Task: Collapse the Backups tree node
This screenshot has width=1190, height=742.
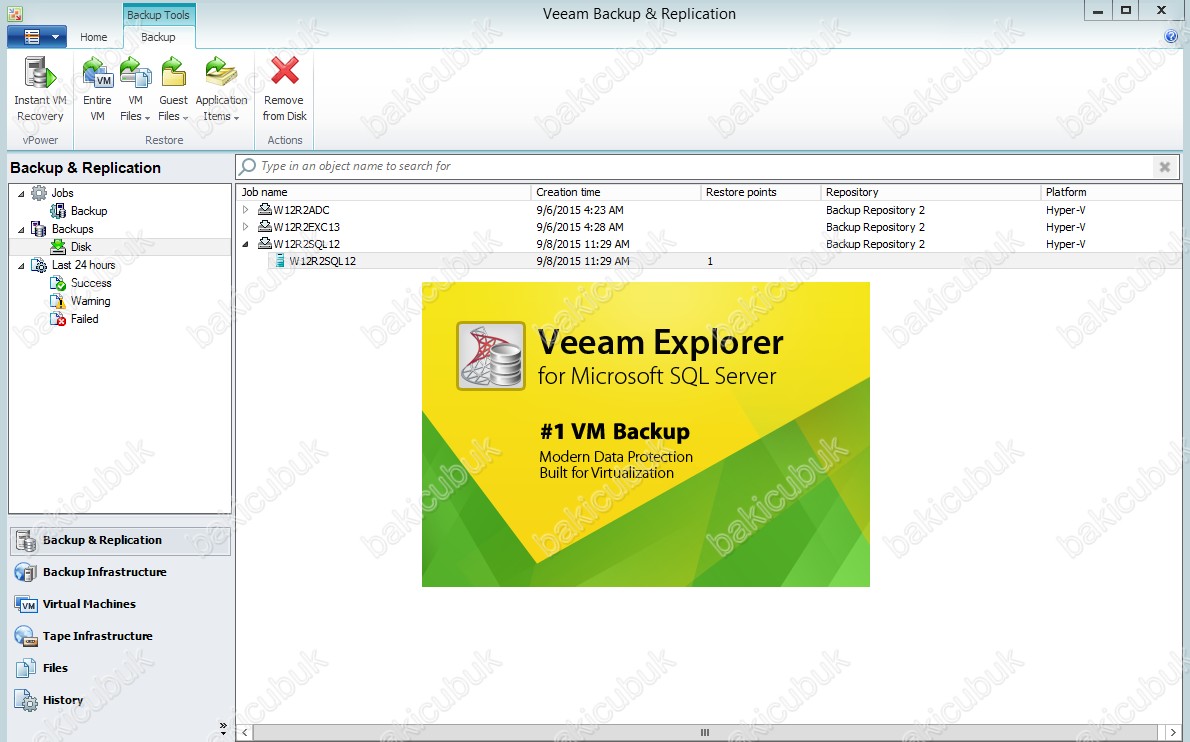Action: point(21,229)
